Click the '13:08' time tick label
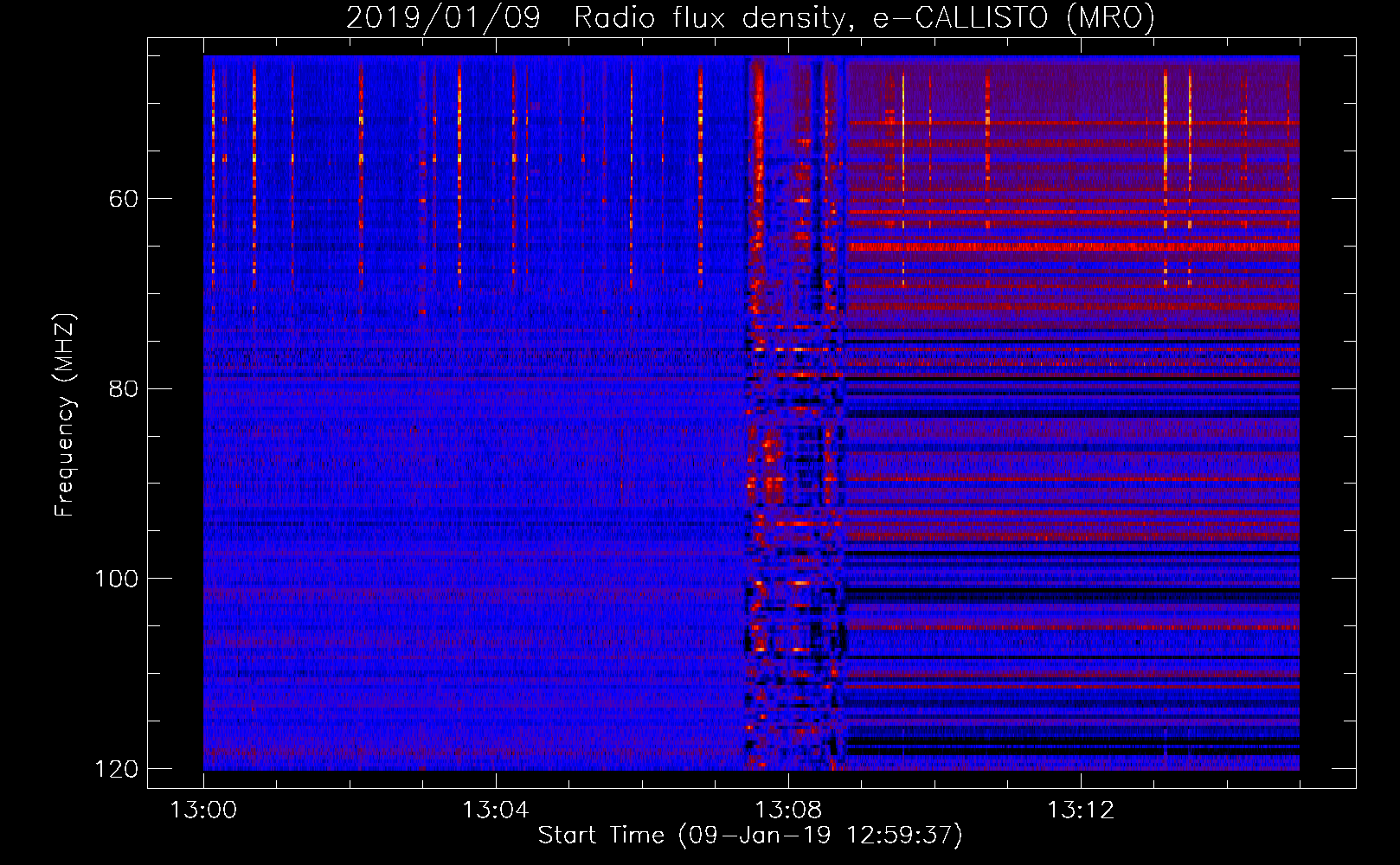1400x865 pixels. click(787, 811)
